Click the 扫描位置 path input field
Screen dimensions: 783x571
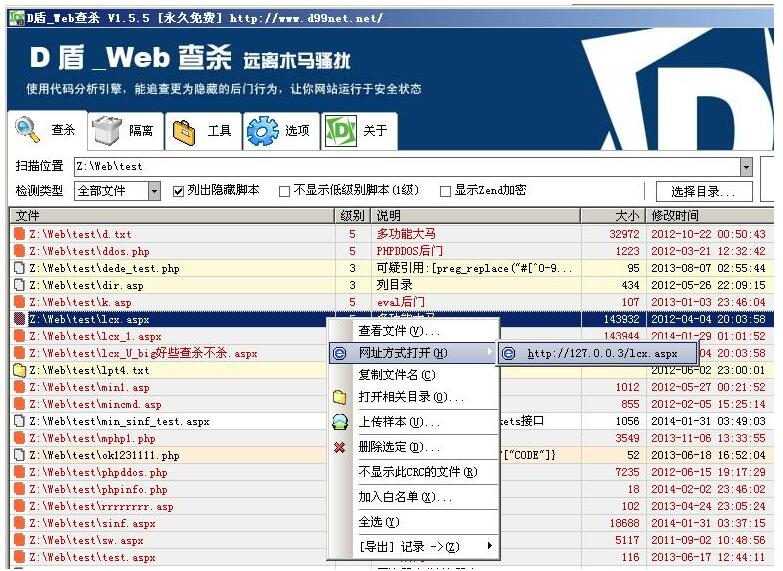pos(407,167)
